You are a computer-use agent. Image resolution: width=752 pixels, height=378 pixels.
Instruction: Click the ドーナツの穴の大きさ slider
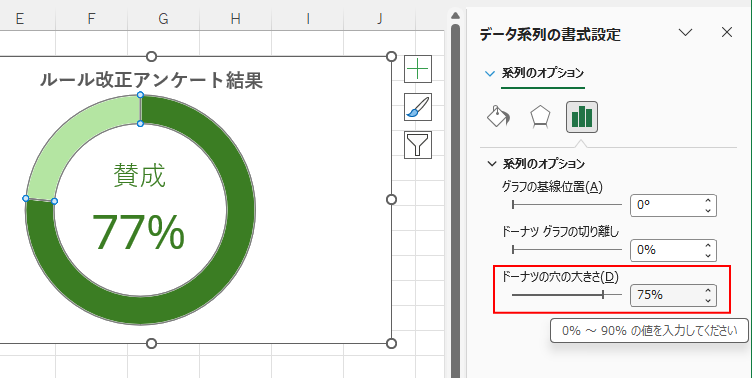[x=566, y=295]
